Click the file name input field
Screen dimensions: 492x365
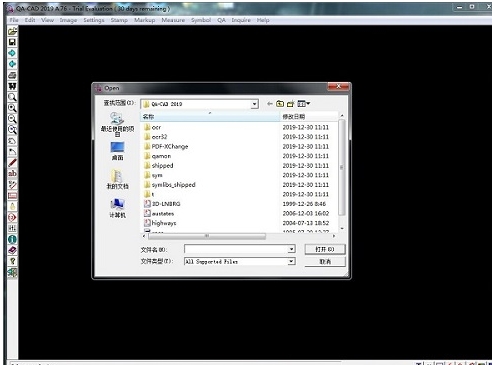coord(240,249)
